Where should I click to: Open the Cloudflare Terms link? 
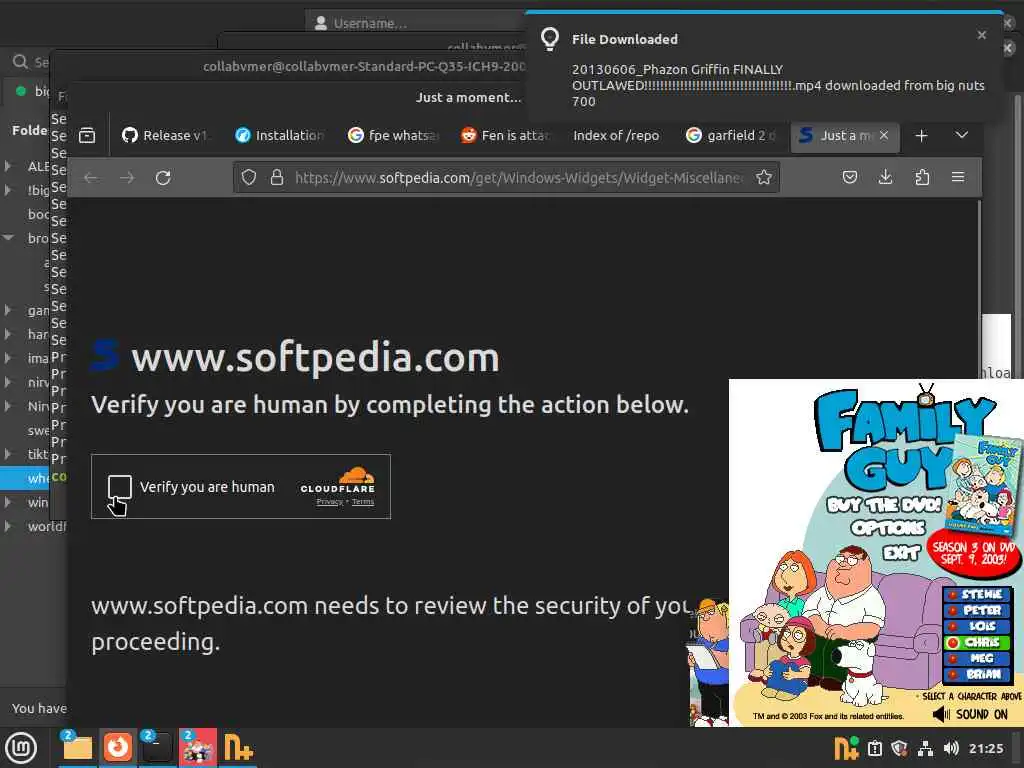pos(363,502)
